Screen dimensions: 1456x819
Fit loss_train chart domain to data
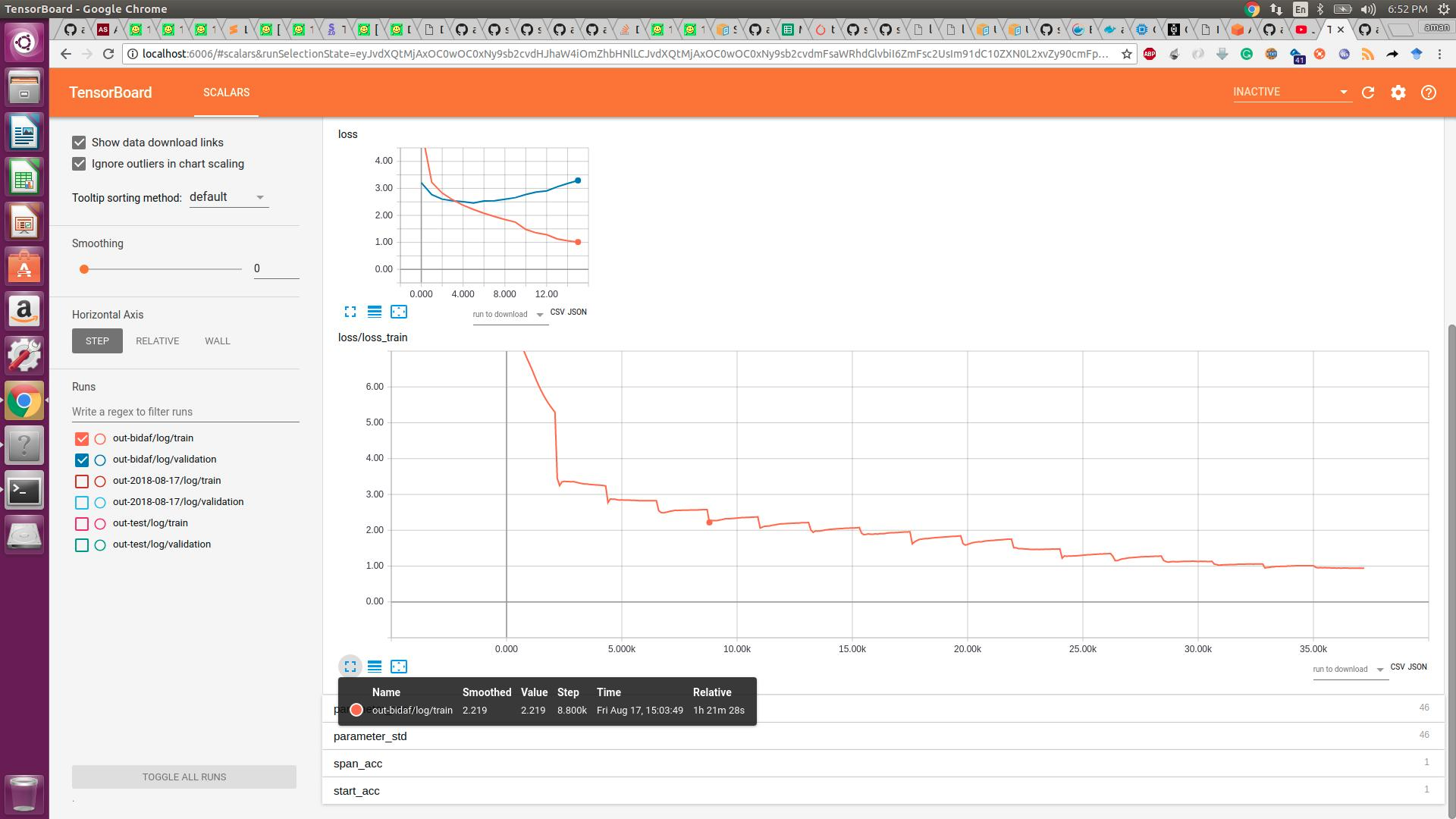(400, 667)
